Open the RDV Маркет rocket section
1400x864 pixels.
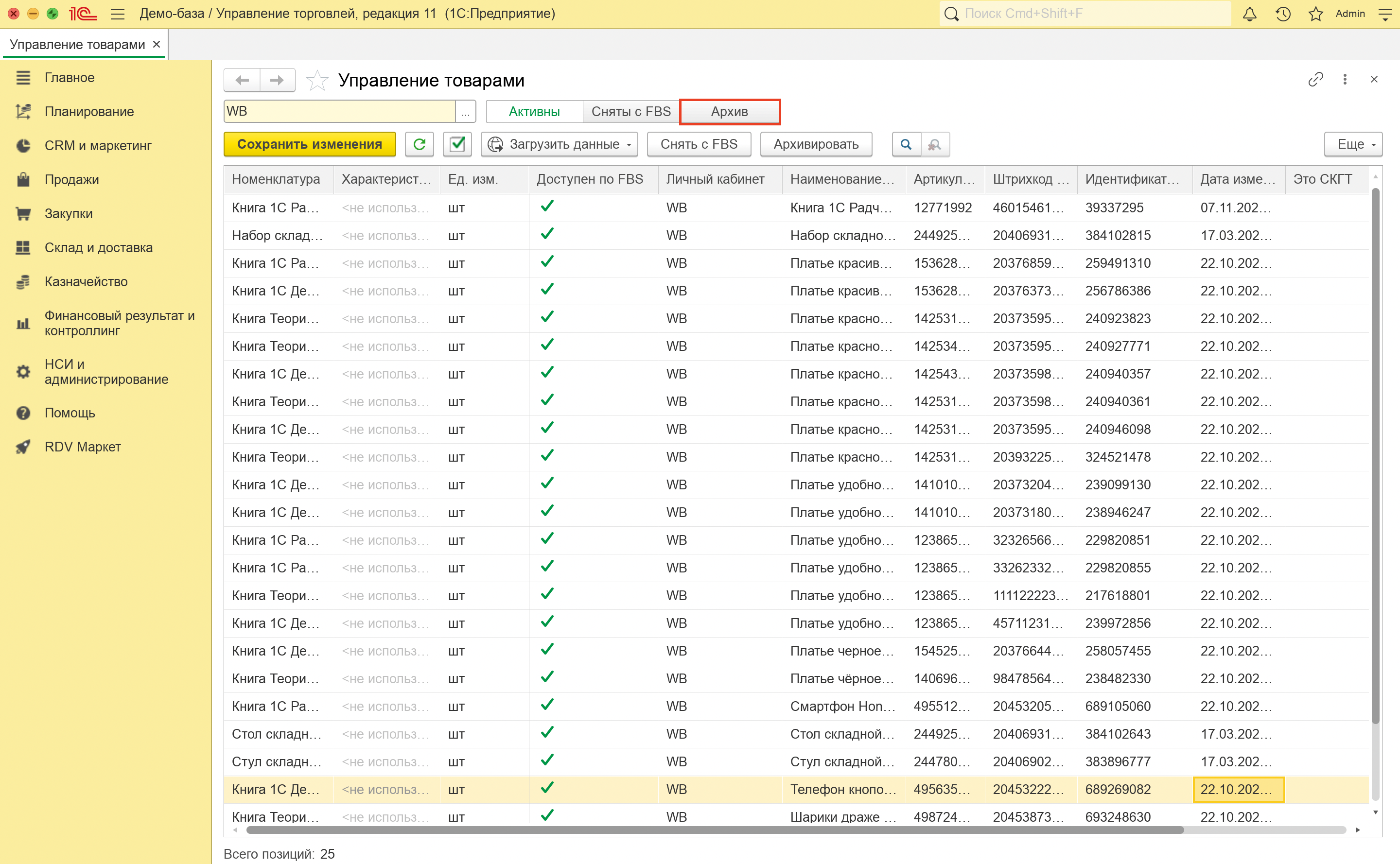point(82,446)
